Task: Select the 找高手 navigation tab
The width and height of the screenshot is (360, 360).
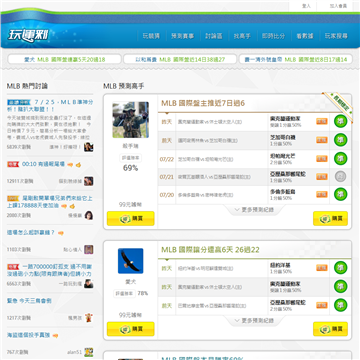Action: click(x=242, y=36)
